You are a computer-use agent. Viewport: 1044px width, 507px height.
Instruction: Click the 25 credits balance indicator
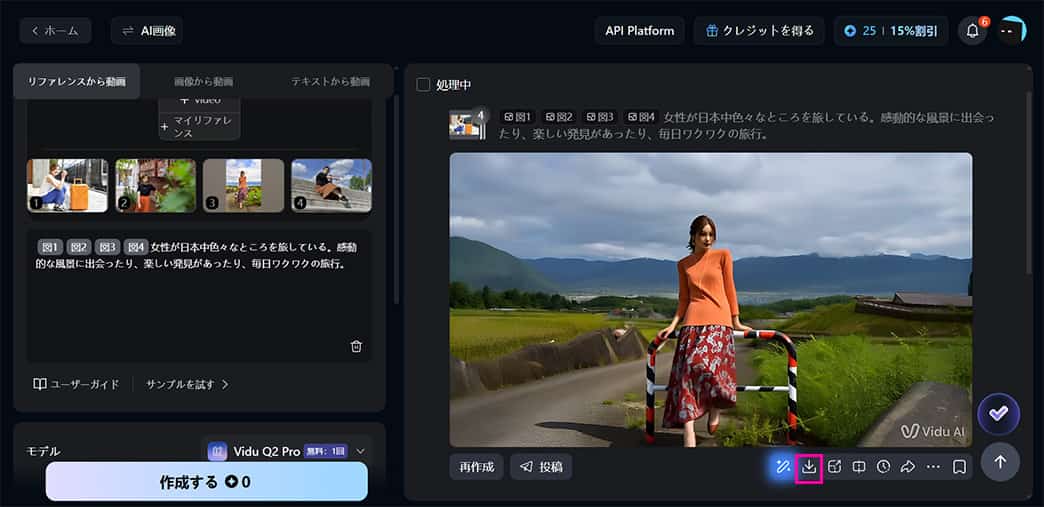[x=860, y=31]
